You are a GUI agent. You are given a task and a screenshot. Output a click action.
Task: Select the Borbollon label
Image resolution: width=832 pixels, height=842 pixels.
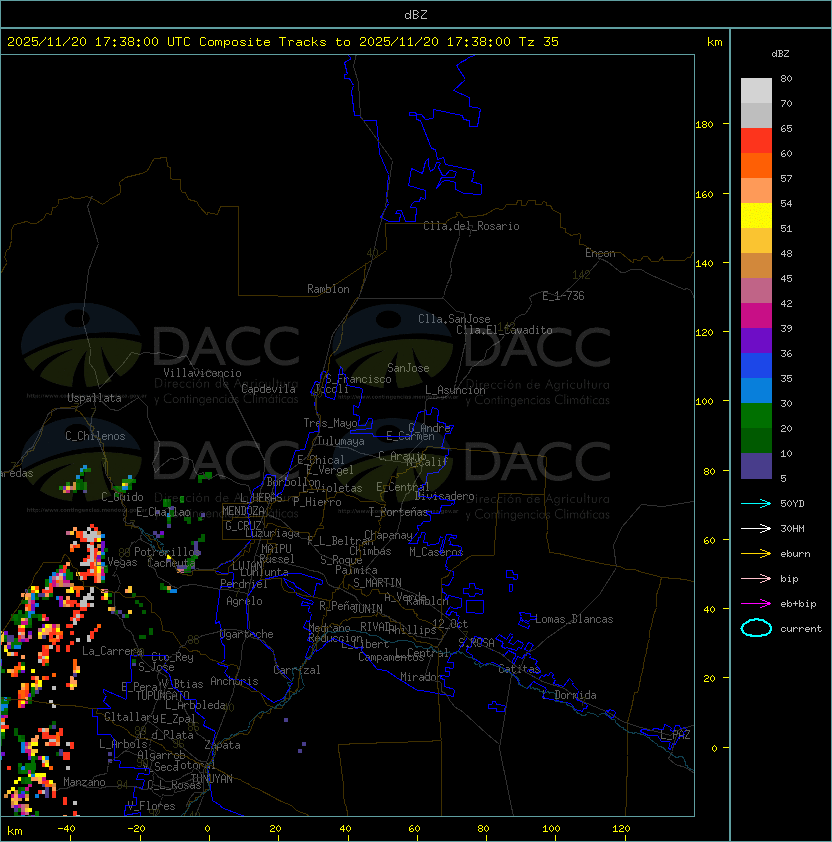tap(294, 482)
